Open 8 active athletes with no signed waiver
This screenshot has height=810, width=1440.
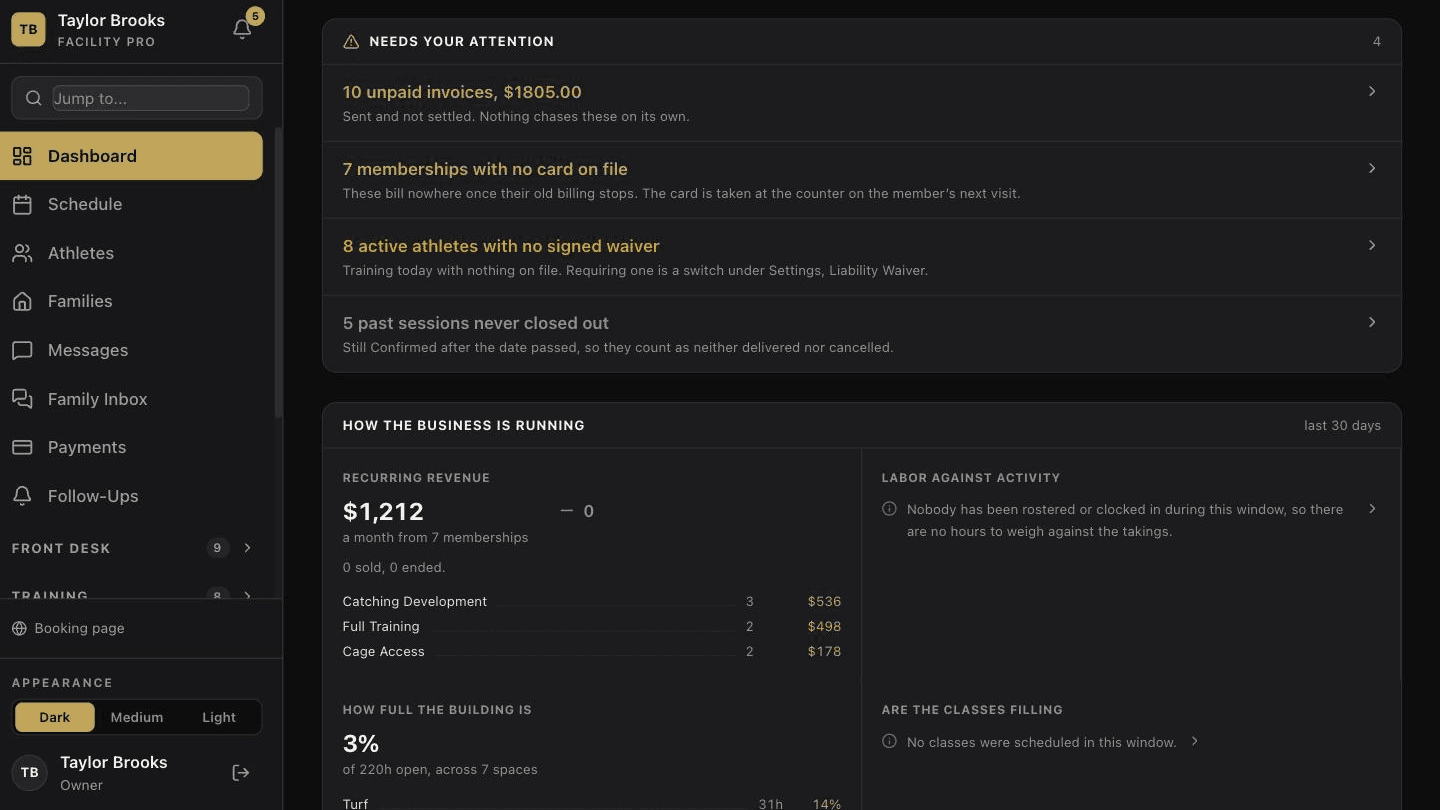[x=862, y=257]
